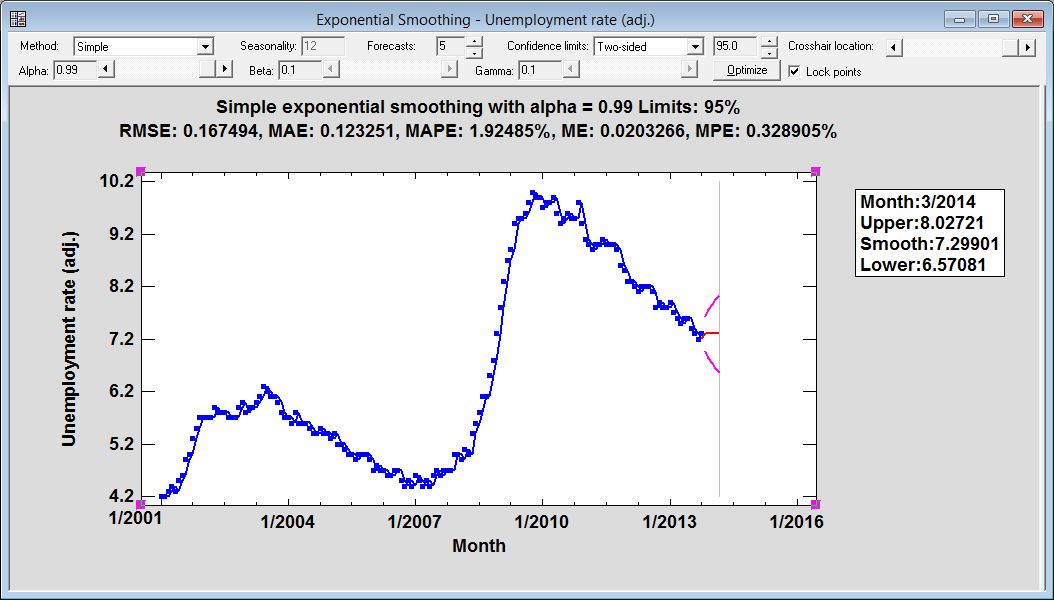Click the Crosshair location left arrow
1054x600 pixels.
click(x=893, y=47)
